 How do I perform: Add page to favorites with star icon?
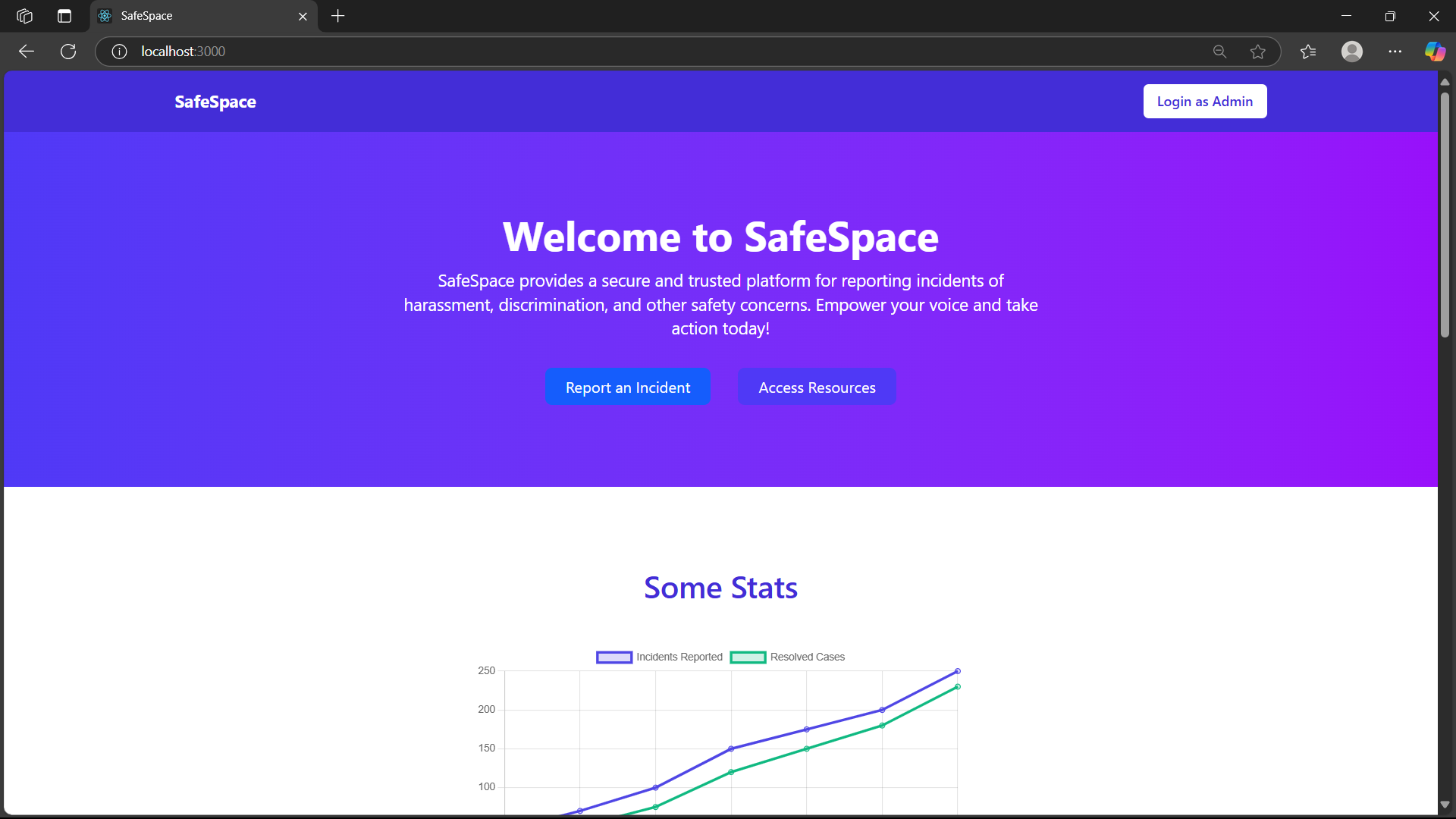(1258, 52)
